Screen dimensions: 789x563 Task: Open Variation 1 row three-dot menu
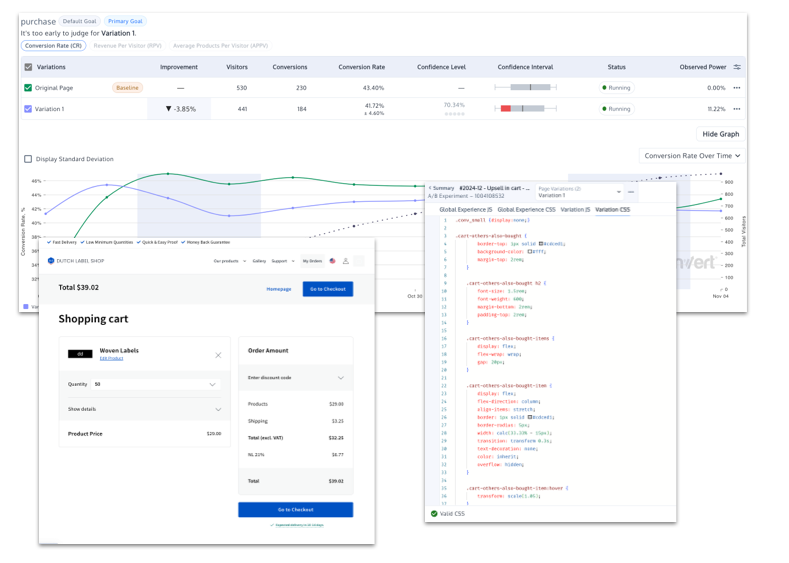coord(737,109)
